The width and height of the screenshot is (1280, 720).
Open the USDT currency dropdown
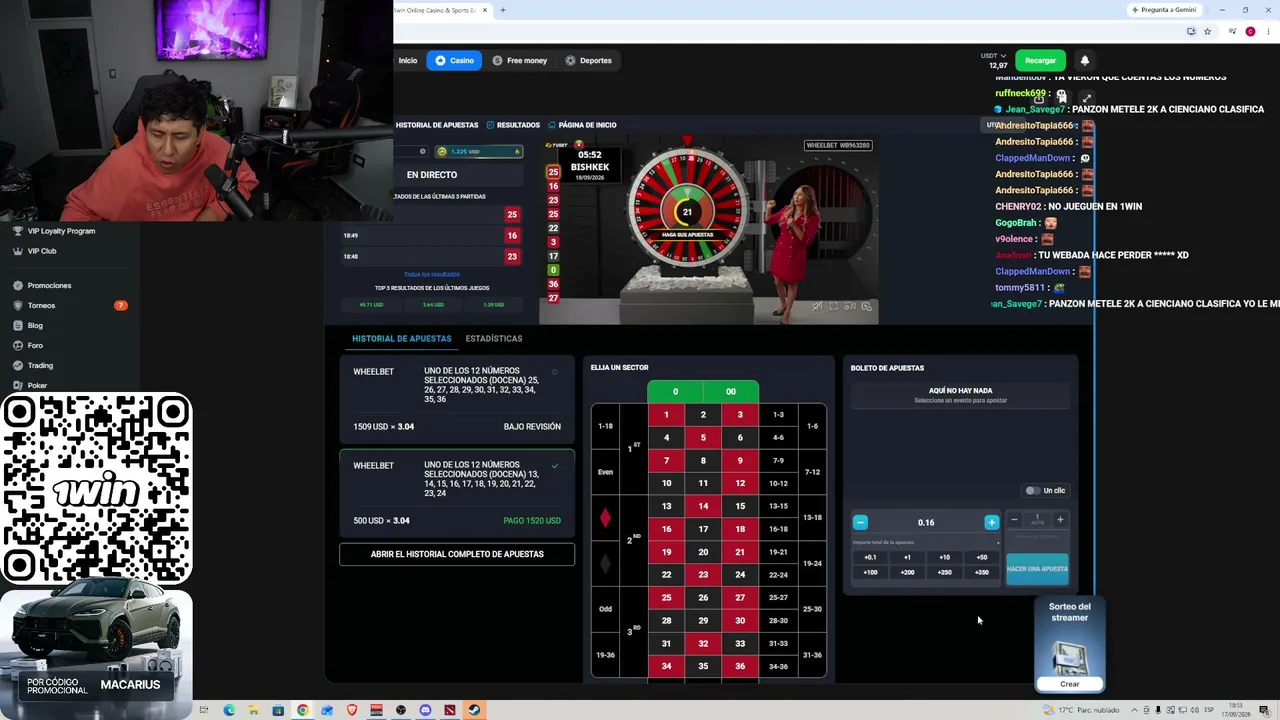click(x=993, y=56)
